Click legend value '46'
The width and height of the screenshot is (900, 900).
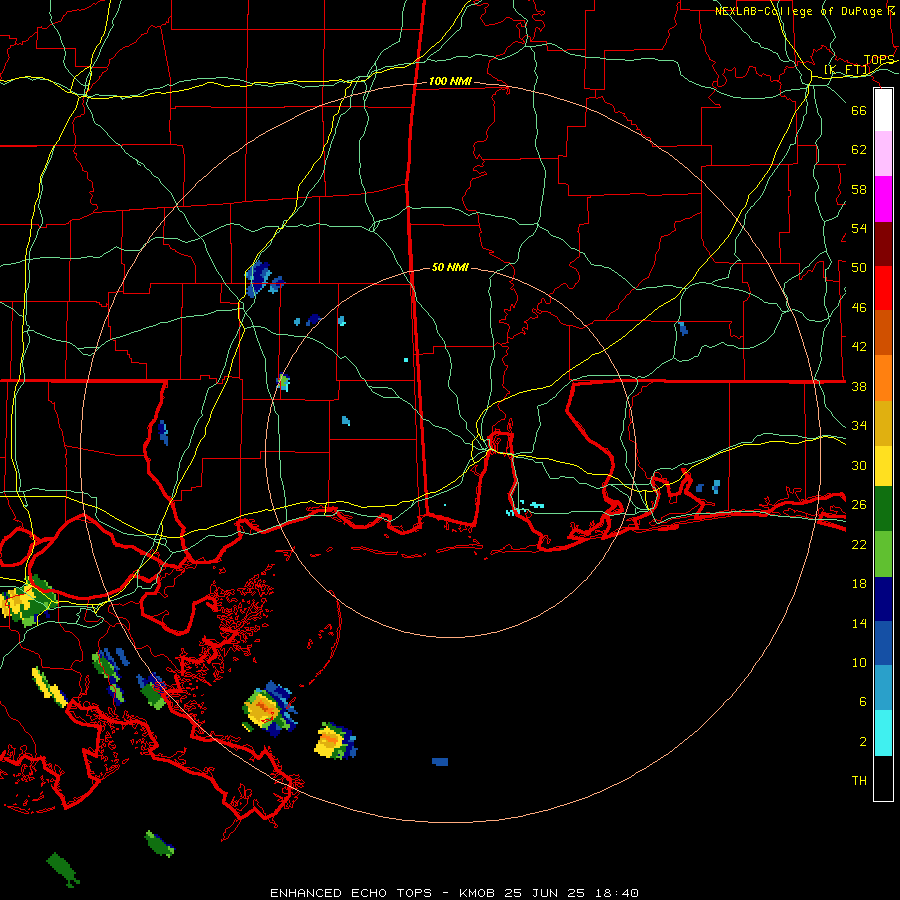859,308
